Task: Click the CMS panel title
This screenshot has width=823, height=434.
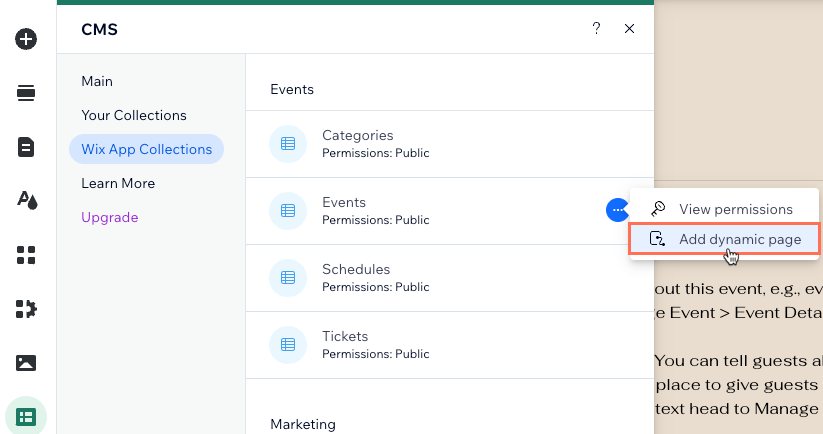Action: click(x=99, y=29)
